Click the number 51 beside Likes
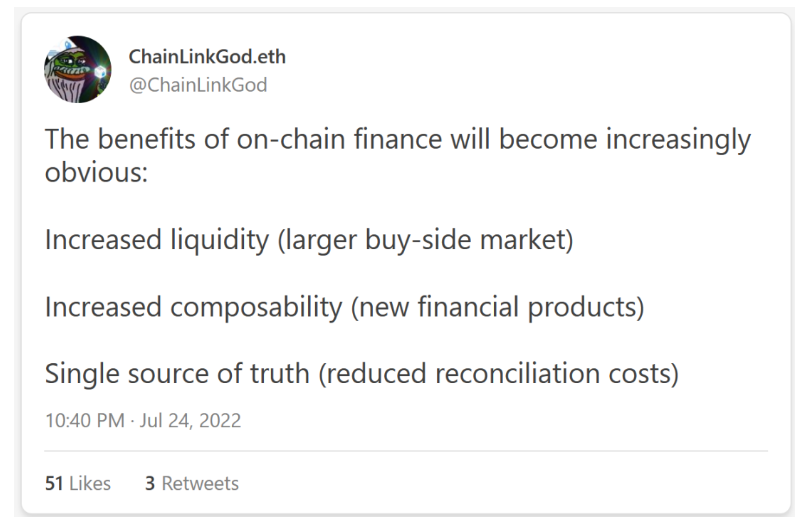The height and width of the screenshot is (524, 807). (x=54, y=483)
